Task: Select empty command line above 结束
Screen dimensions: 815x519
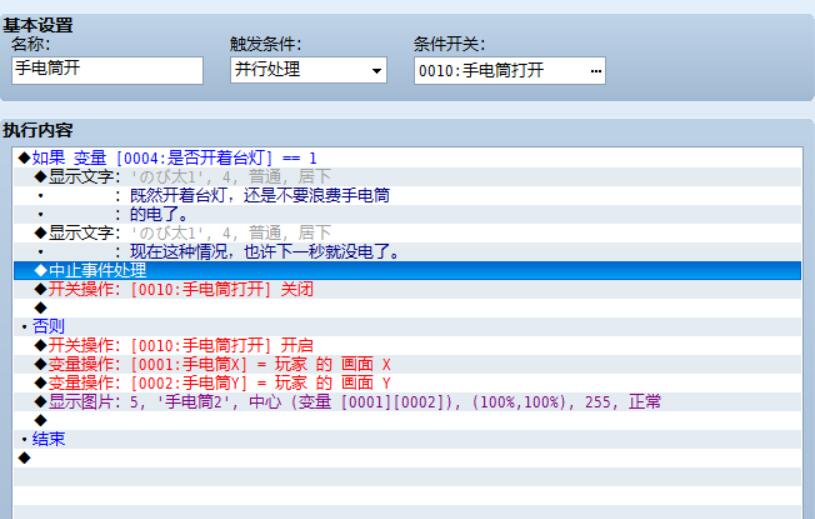Action: point(408,420)
